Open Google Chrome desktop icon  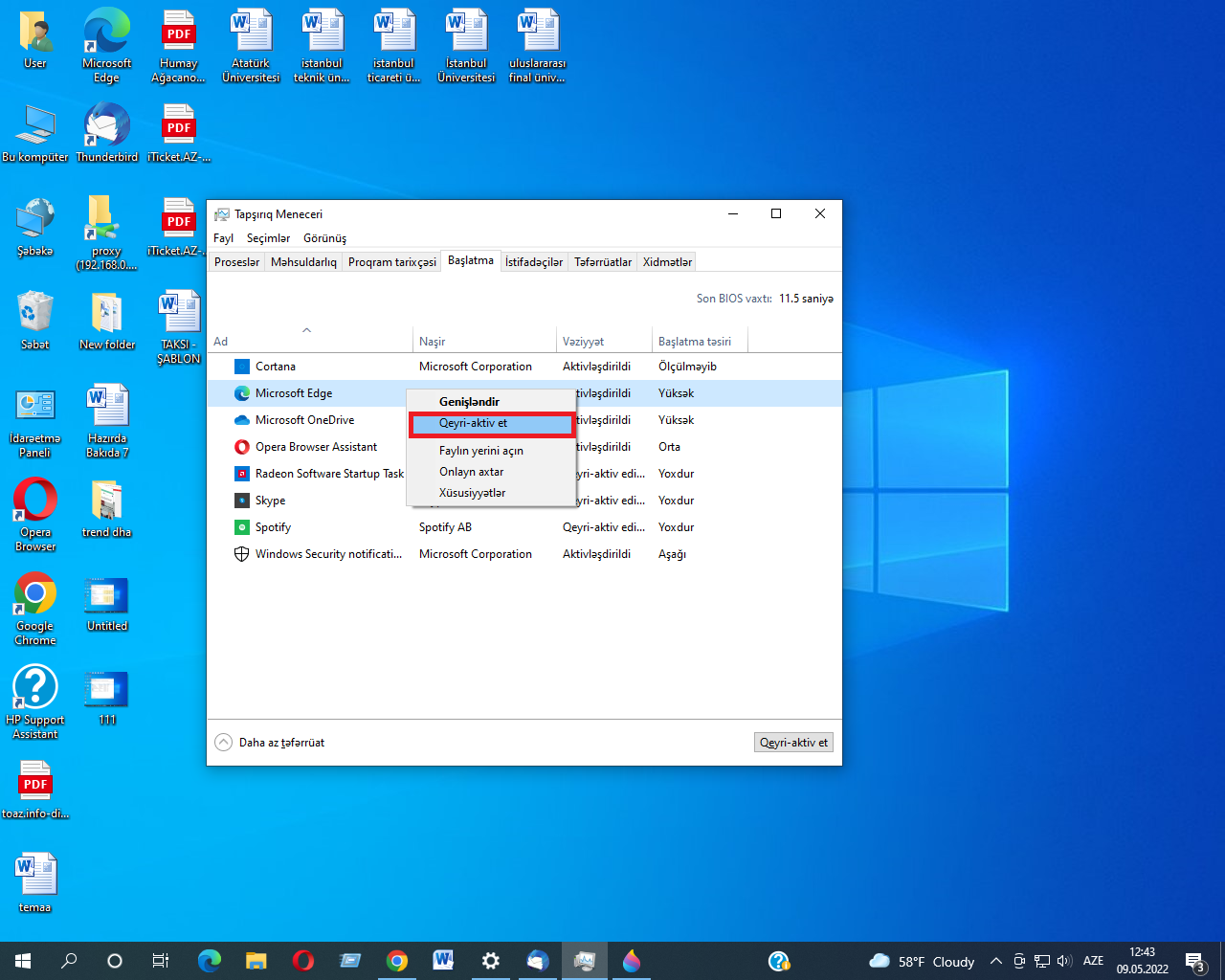pos(35,609)
